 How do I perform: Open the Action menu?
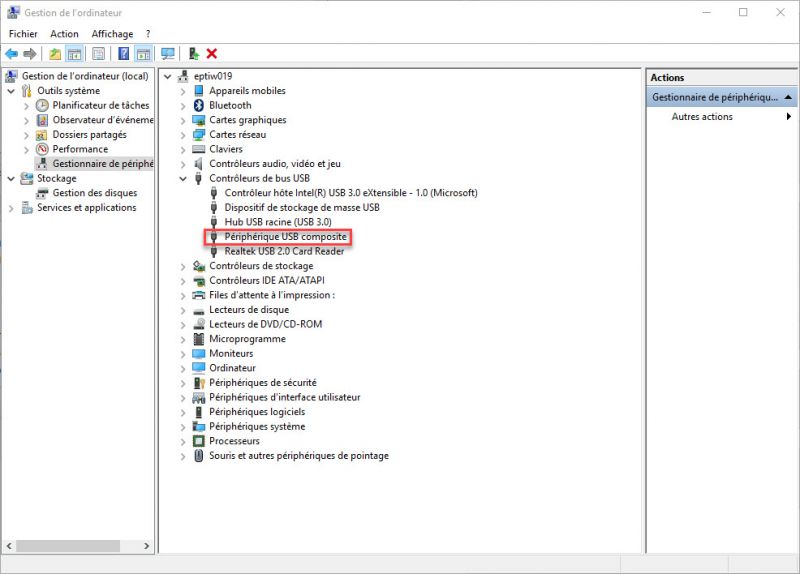click(x=64, y=34)
